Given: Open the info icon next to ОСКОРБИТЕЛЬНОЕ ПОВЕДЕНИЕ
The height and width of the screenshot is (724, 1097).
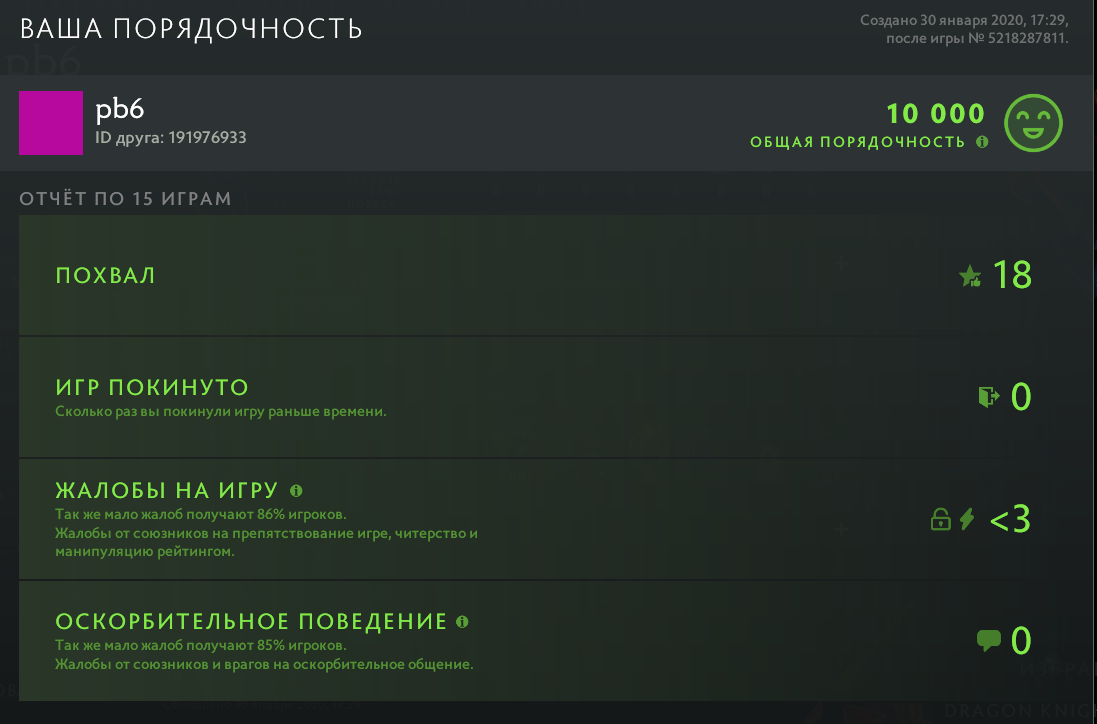Looking at the screenshot, I should [x=462, y=620].
